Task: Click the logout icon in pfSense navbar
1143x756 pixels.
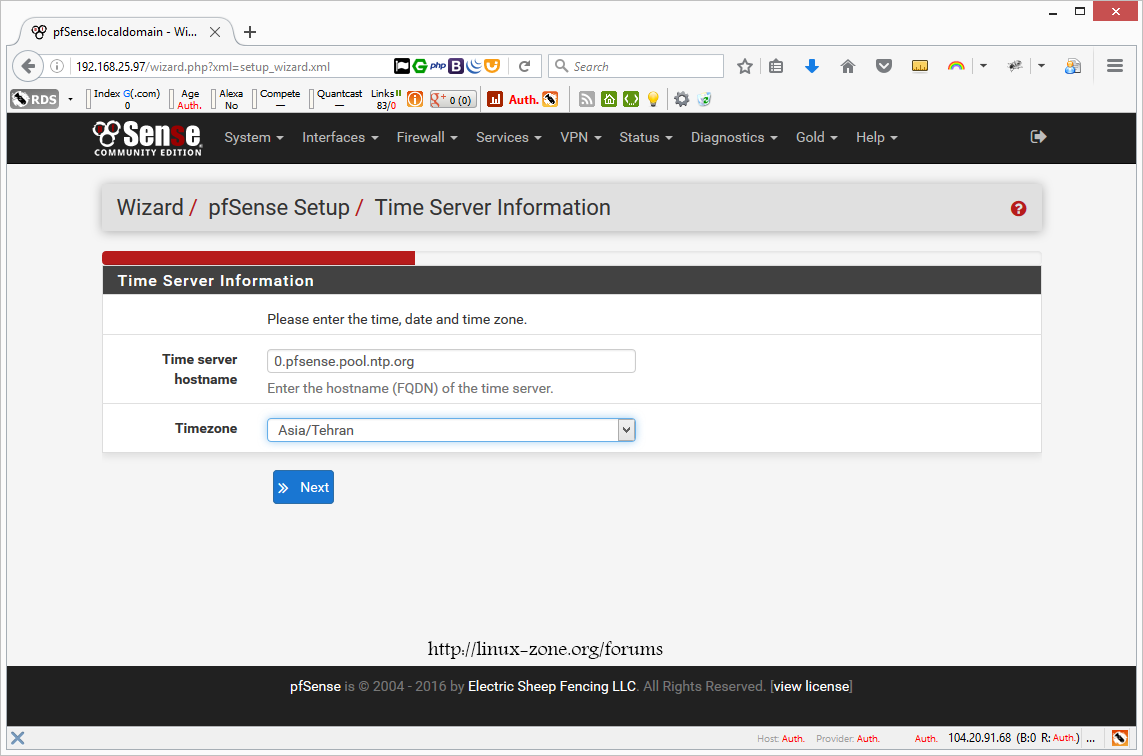Action: tap(1038, 137)
